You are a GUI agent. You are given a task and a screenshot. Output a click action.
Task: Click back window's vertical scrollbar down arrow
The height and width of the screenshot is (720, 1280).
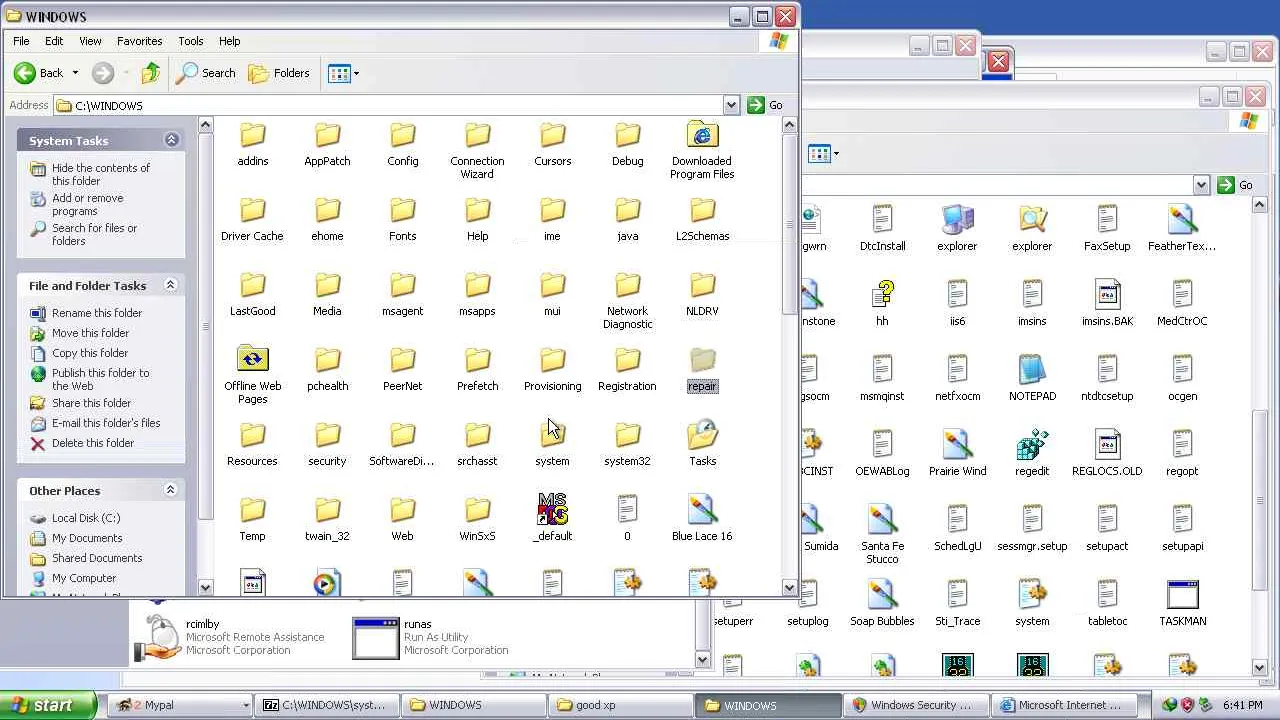(1260, 667)
